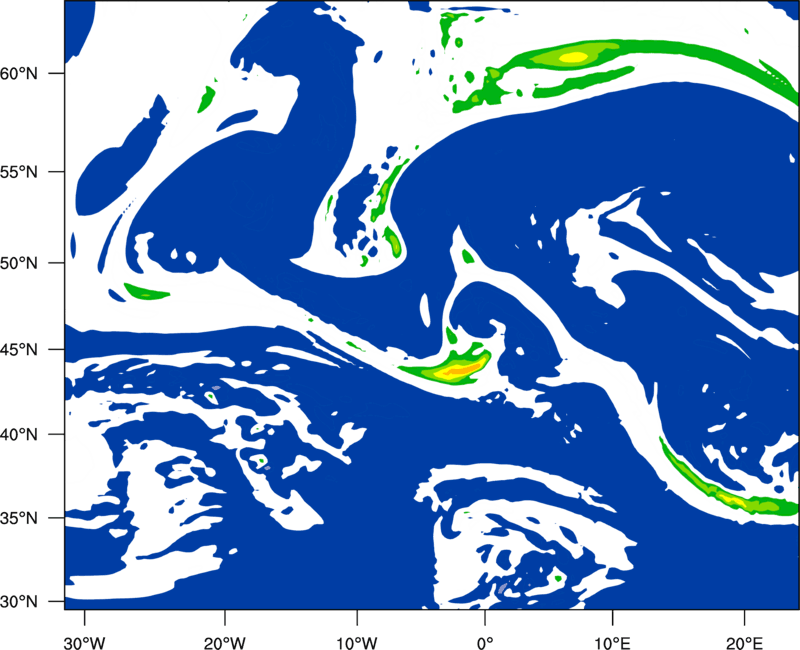The width and height of the screenshot is (800, 650).
Task: Click the 20°W longitude label
Action: 225,642
